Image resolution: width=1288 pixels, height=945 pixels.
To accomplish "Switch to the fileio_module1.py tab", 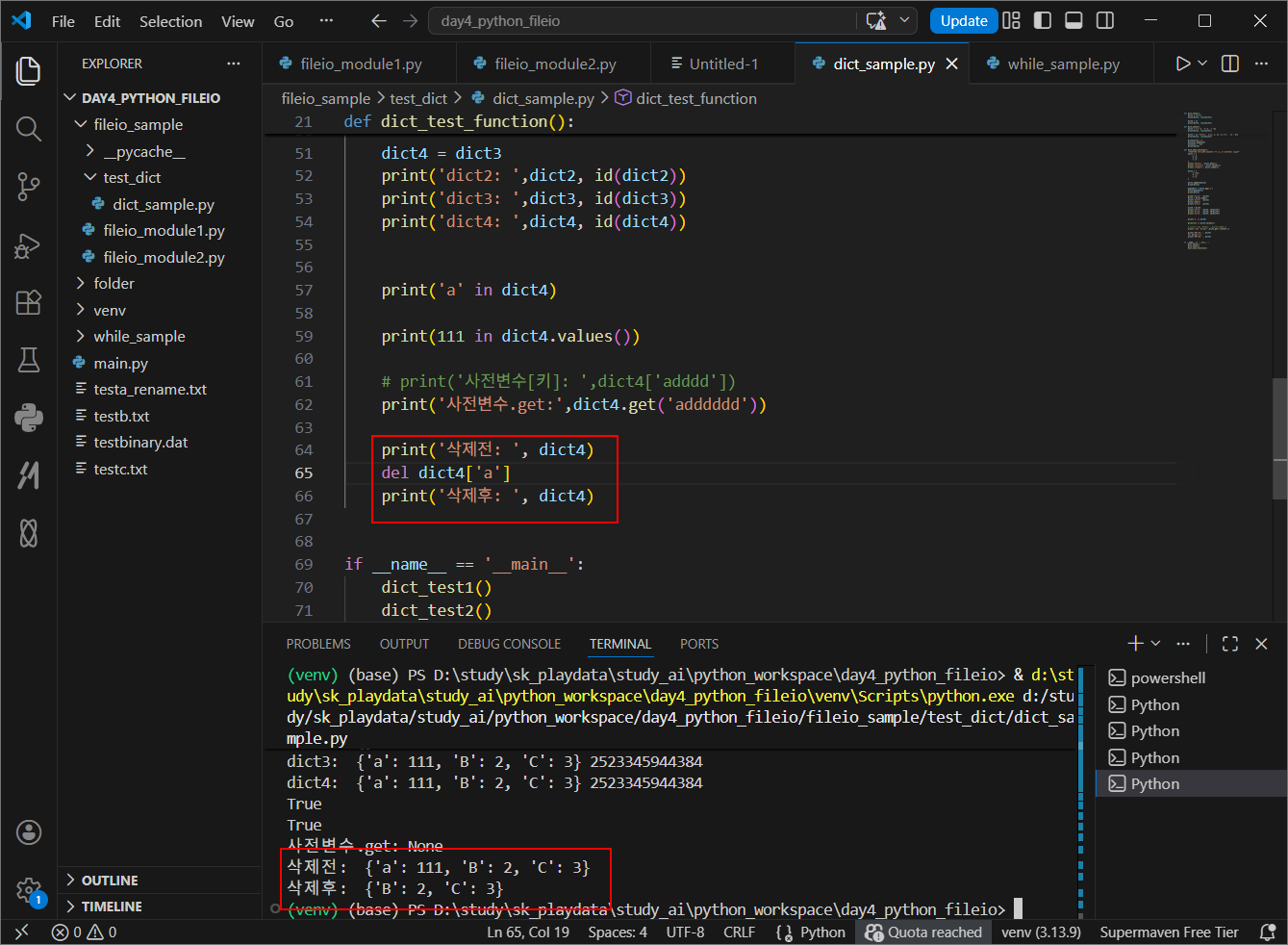I will click(361, 64).
